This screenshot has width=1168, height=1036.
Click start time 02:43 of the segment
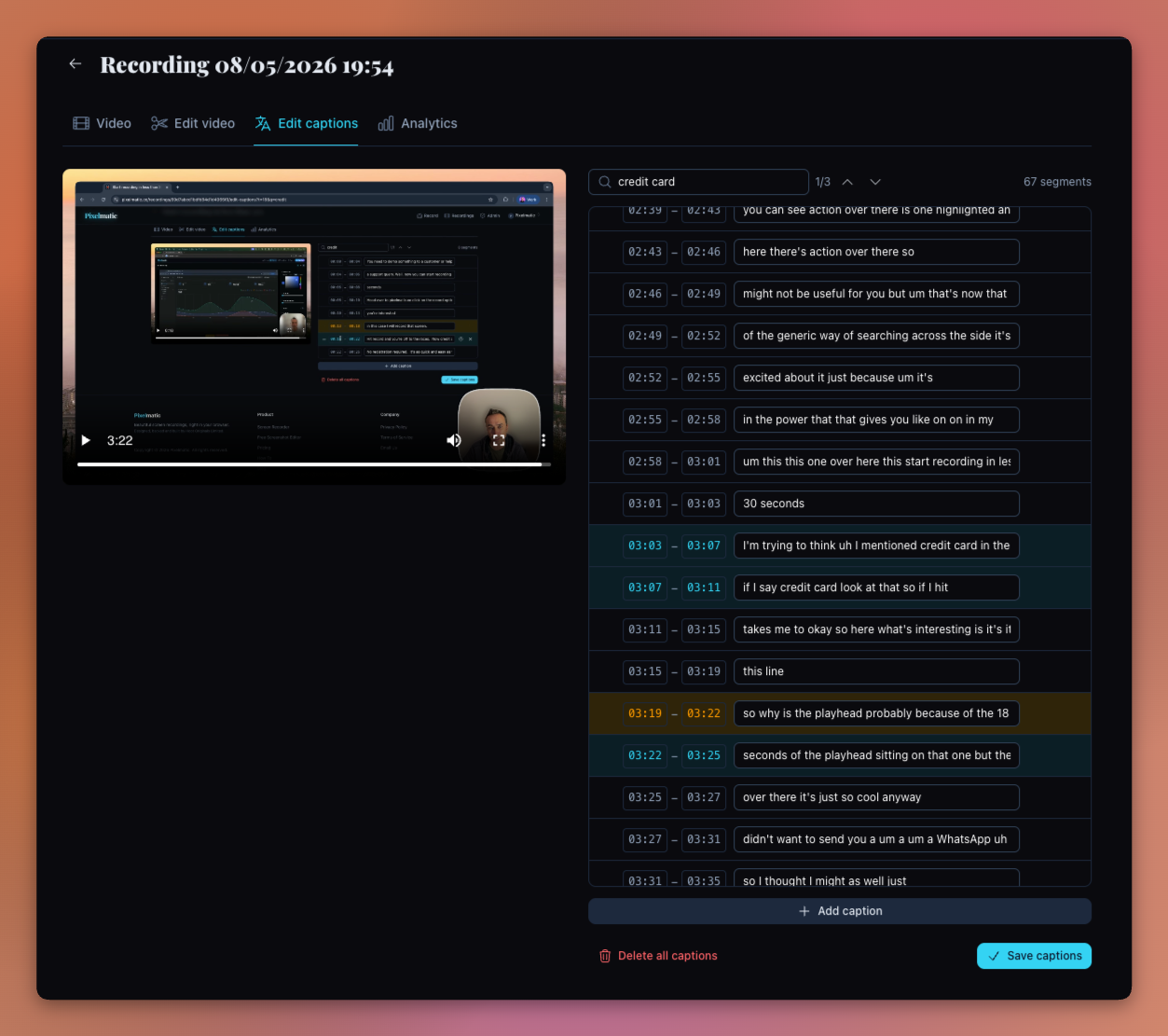pyautogui.click(x=645, y=252)
